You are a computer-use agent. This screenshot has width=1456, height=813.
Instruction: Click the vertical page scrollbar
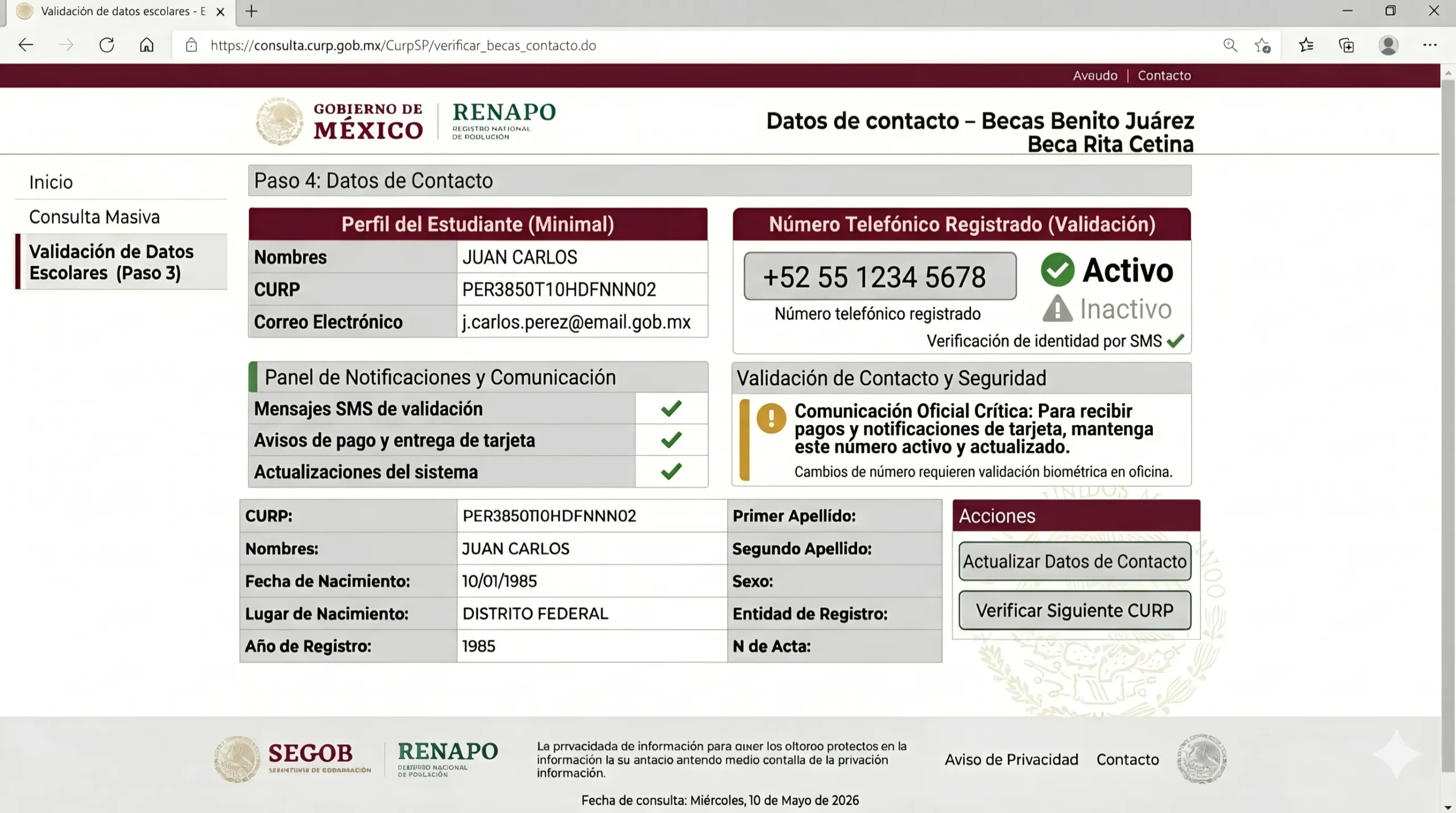(1448, 427)
